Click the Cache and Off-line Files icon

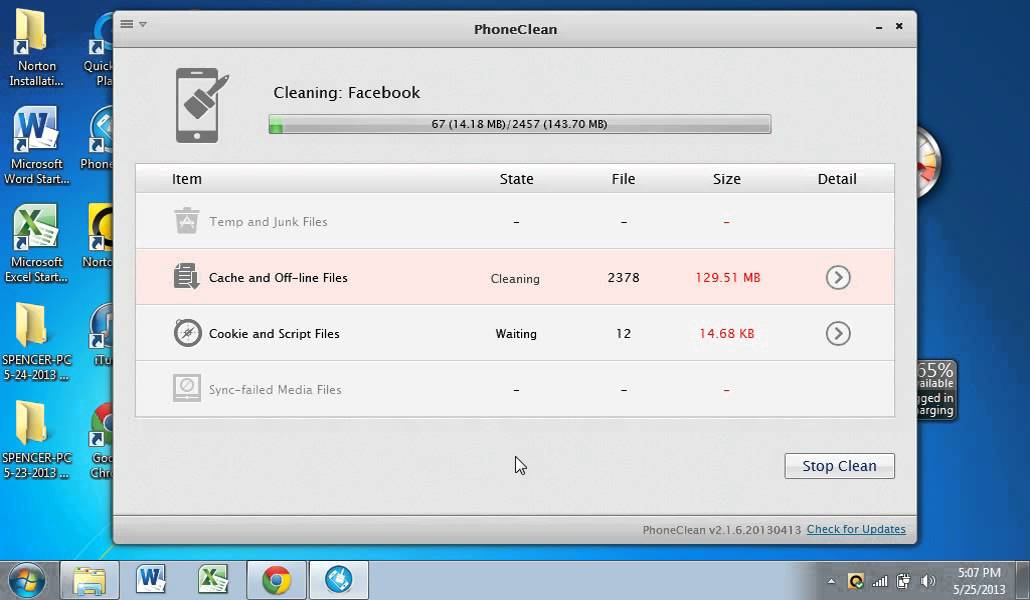(x=187, y=277)
